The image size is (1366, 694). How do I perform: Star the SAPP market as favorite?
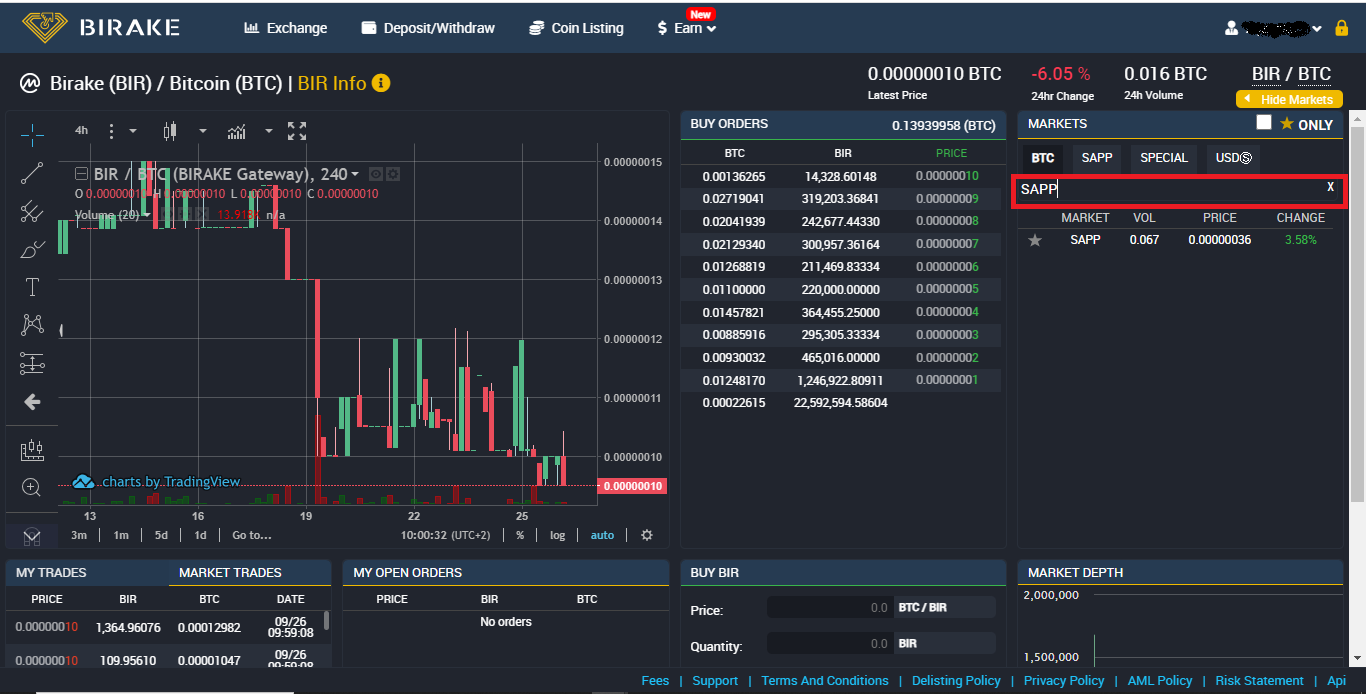tap(1035, 240)
